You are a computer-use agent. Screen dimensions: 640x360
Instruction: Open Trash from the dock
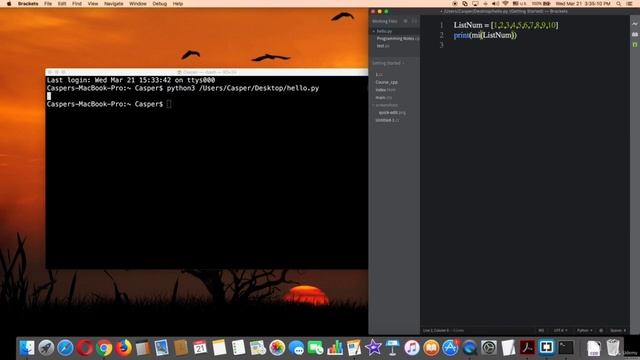tap(613, 348)
